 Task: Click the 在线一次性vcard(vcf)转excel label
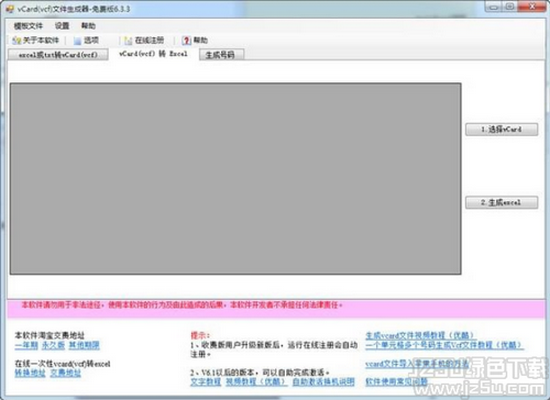62,364
